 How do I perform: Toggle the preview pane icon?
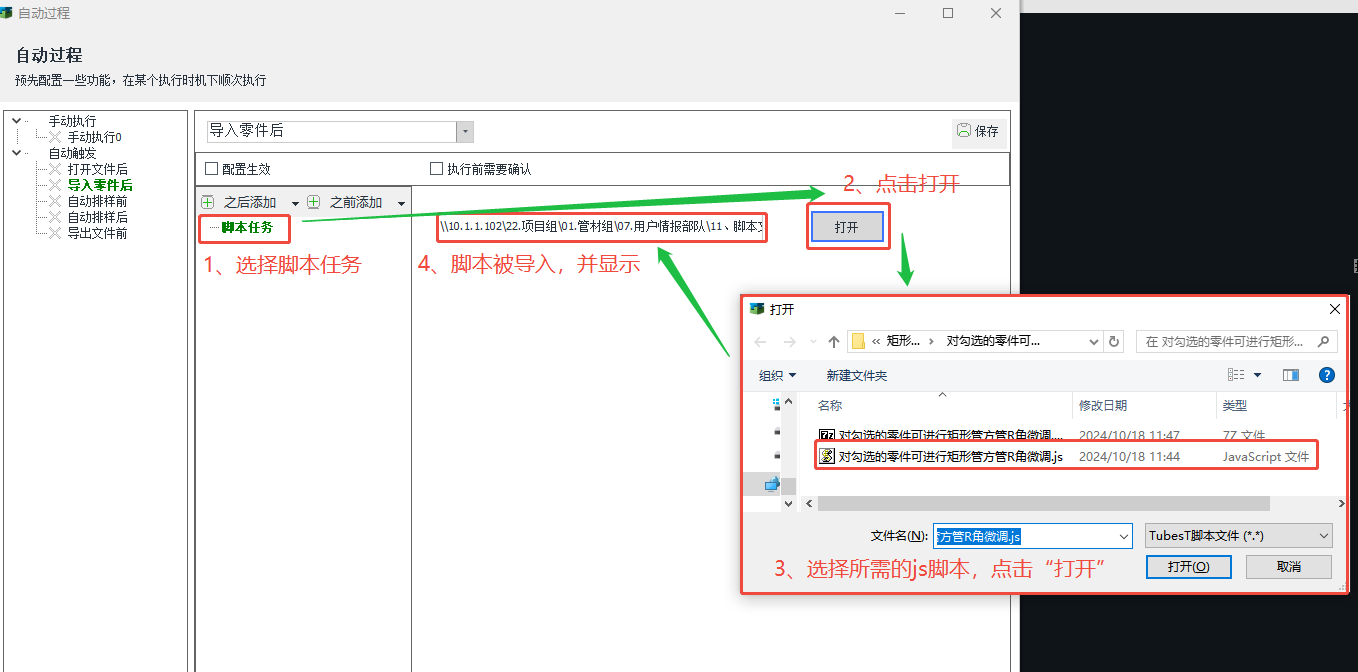pyautogui.click(x=1291, y=375)
